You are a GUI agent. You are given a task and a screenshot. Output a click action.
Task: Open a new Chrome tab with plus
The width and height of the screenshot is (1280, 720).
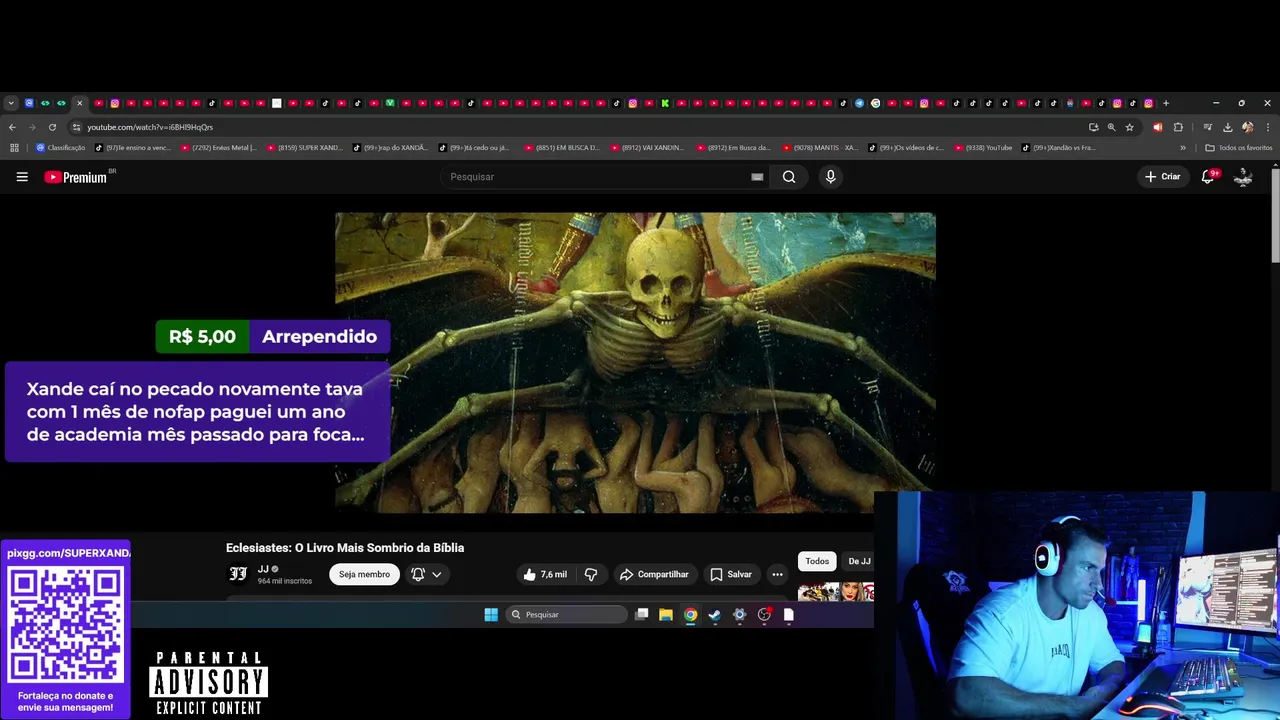point(1166,103)
